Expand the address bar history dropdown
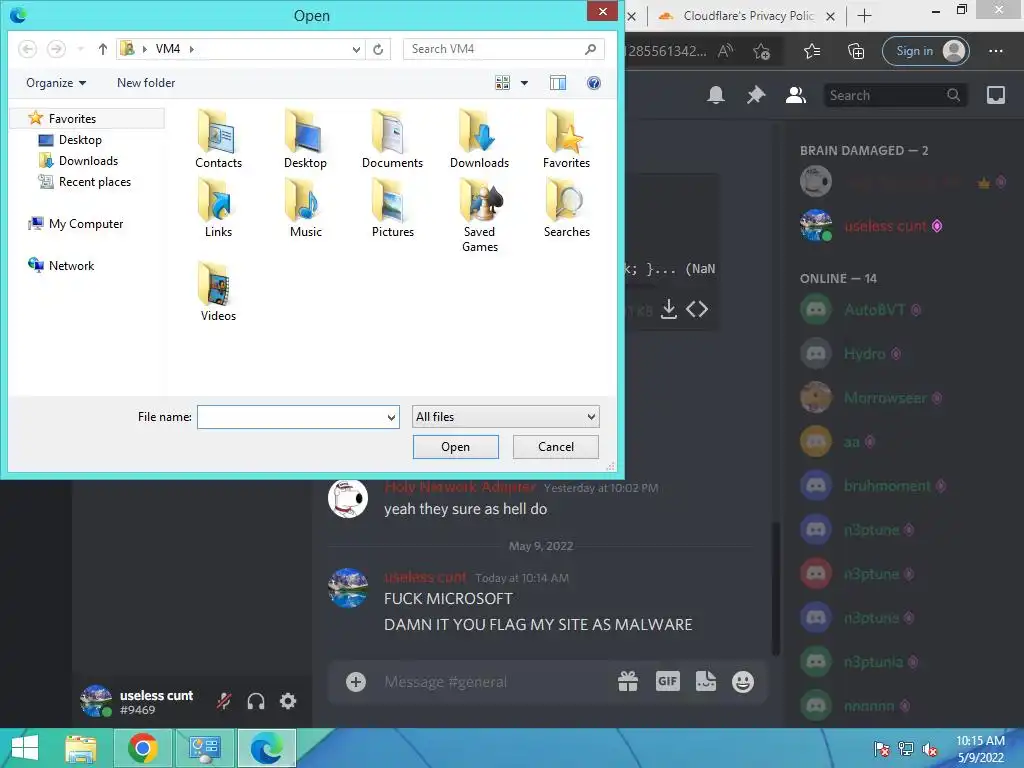The width and height of the screenshot is (1024, 768). 356,49
